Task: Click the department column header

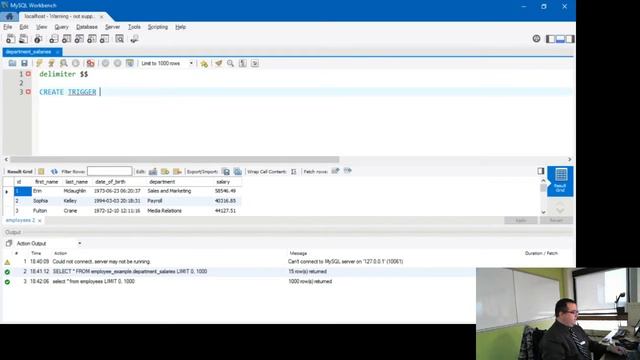Action: [162, 182]
